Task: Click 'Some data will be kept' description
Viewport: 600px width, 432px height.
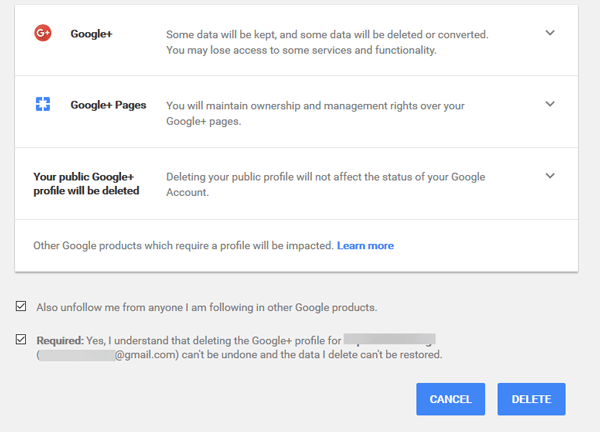Action: tap(327, 42)
